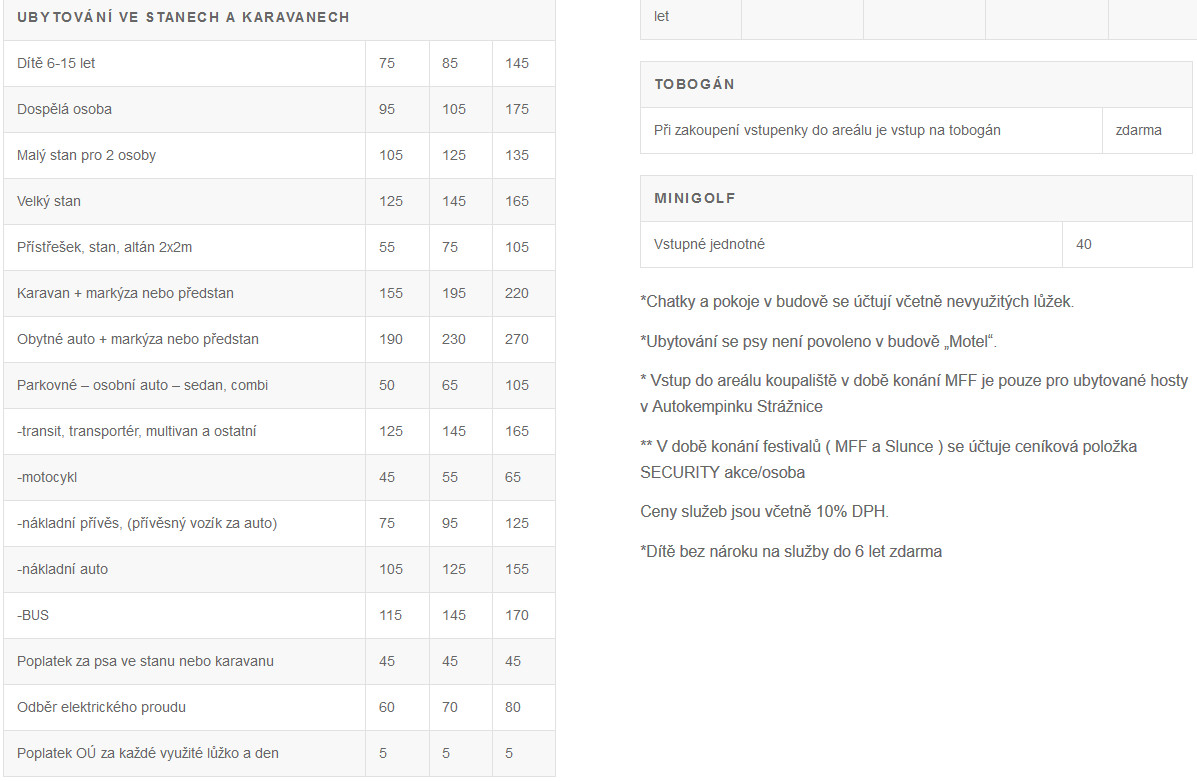Click the "Tobogán" table heading
The height and width of the screenshot is (781, 1197).
695,84
